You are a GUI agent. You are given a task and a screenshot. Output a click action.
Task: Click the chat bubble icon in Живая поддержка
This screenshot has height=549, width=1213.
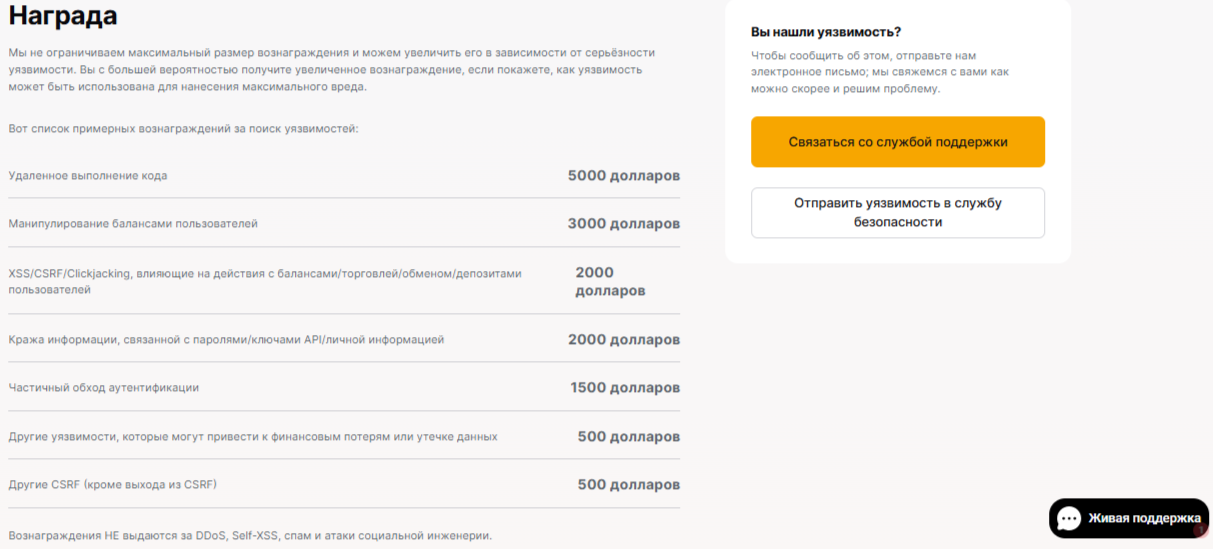[x=1069, y=518]
